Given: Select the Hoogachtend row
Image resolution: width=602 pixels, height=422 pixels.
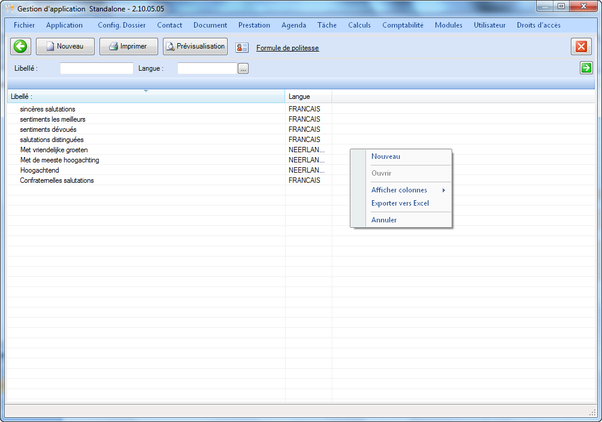Looking at the screenshot, I should tap(41, 170).
